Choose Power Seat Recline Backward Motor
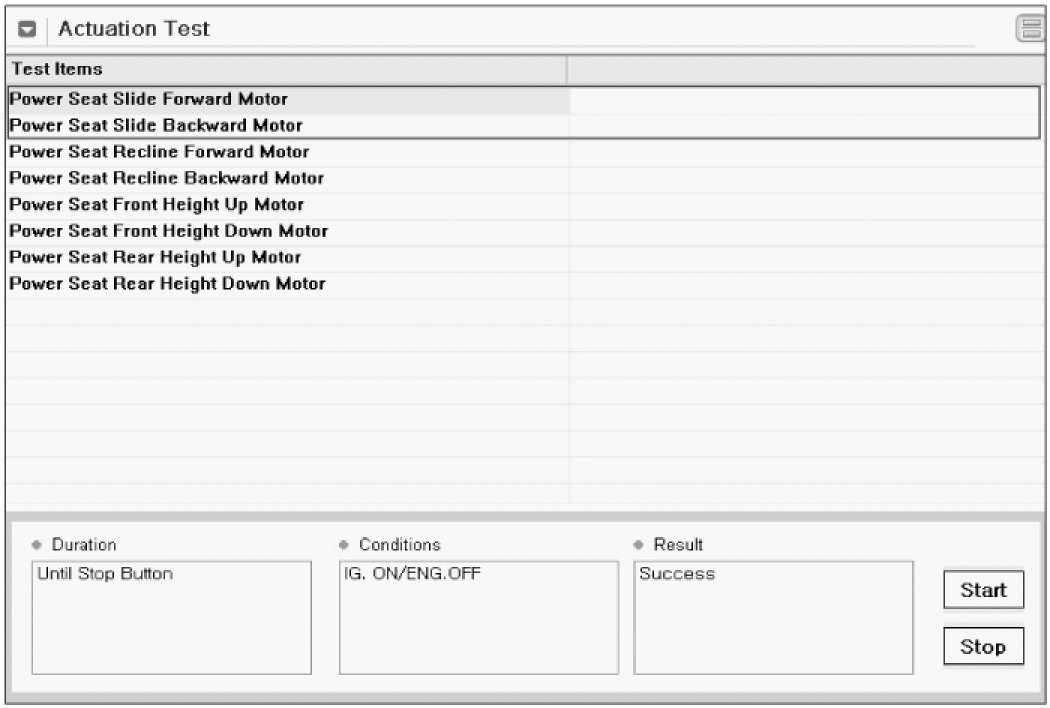The height and width of the screenshot is (708, 1050). [x=166, y=178]
